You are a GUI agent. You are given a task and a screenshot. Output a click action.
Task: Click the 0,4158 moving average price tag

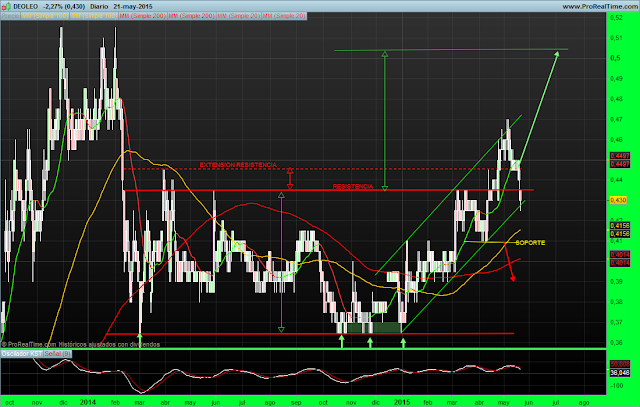click(620, 234)
